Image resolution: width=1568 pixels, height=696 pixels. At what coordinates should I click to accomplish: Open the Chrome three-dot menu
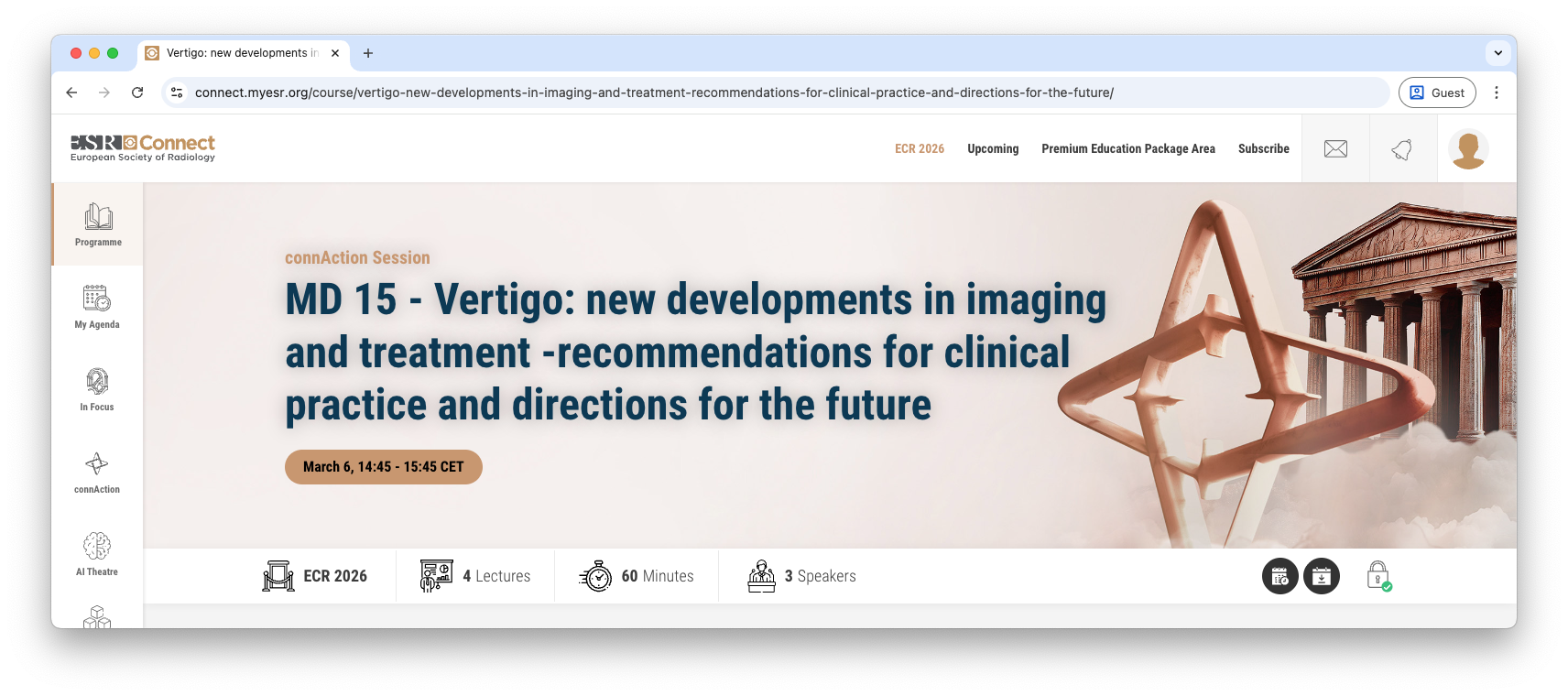coord(1496,92)
